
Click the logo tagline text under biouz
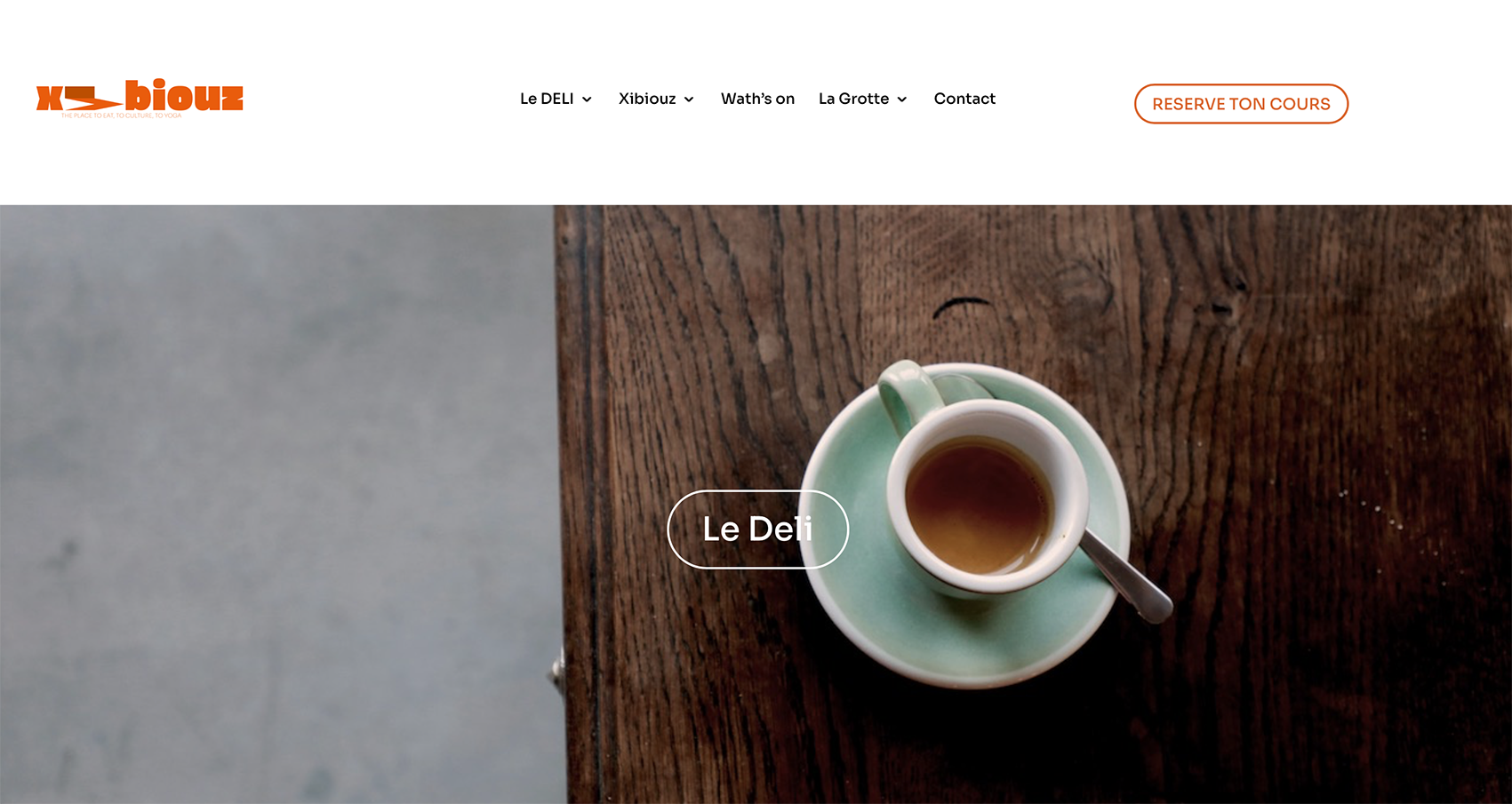pos(121,115)
